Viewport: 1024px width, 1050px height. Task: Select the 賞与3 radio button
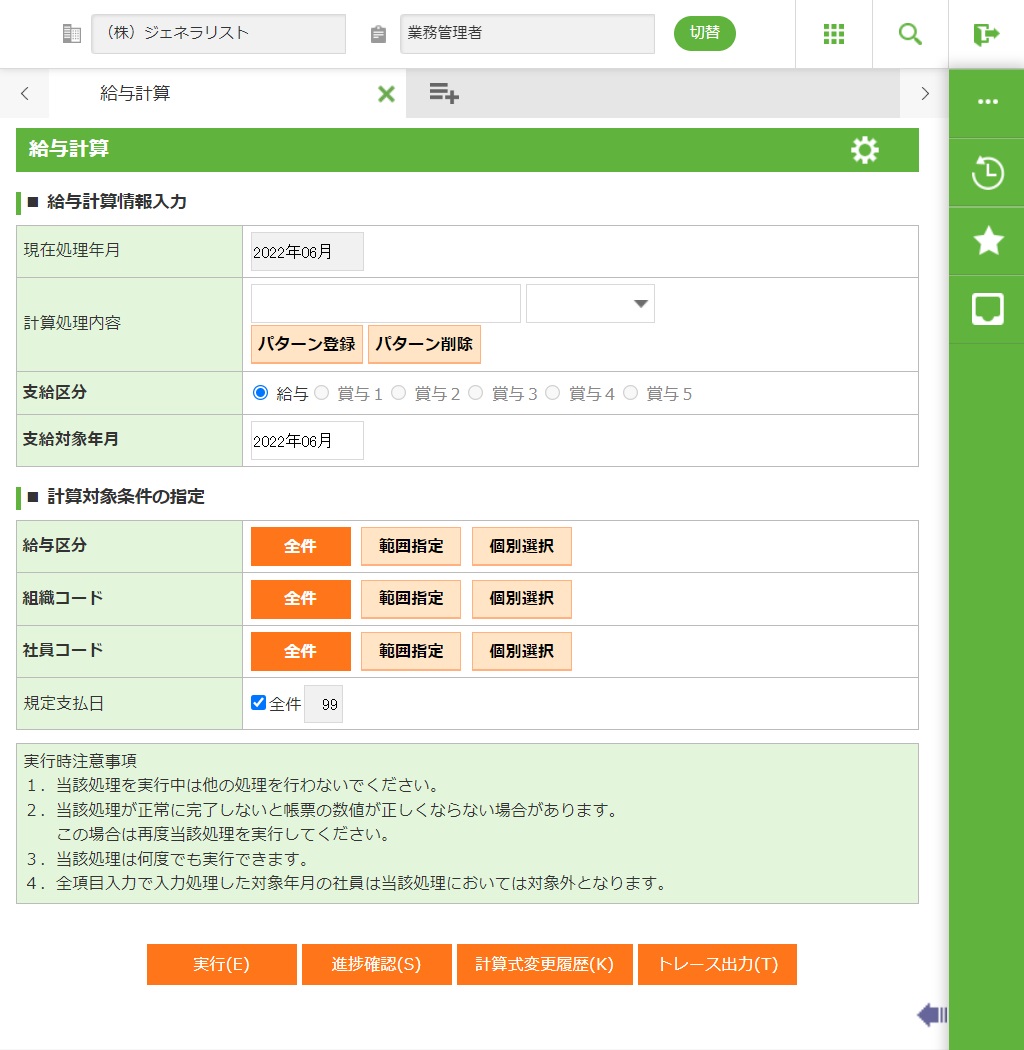[476, 393]
